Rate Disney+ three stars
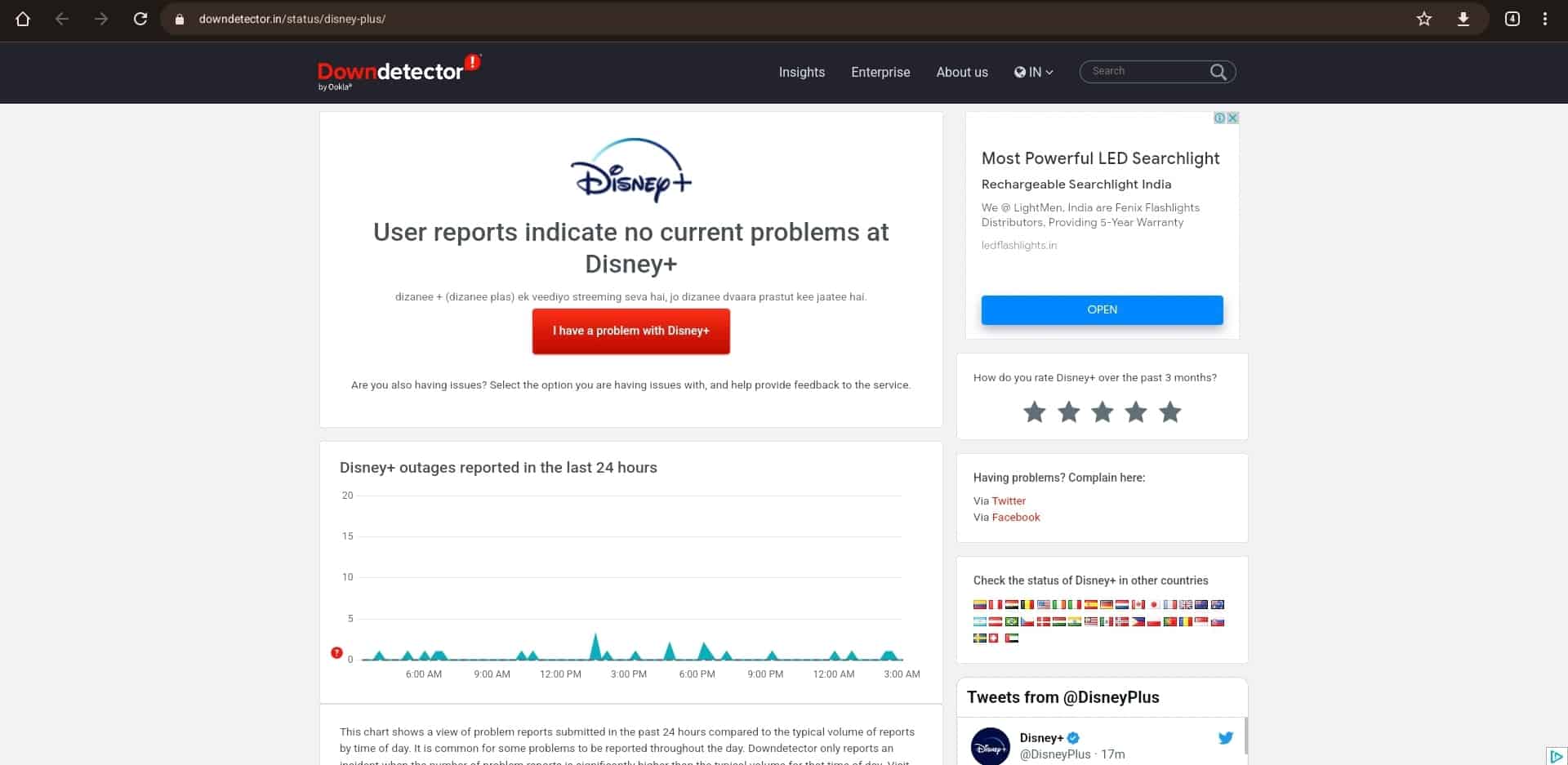Screen dimensions: 1568x765 pos(1102,412)
